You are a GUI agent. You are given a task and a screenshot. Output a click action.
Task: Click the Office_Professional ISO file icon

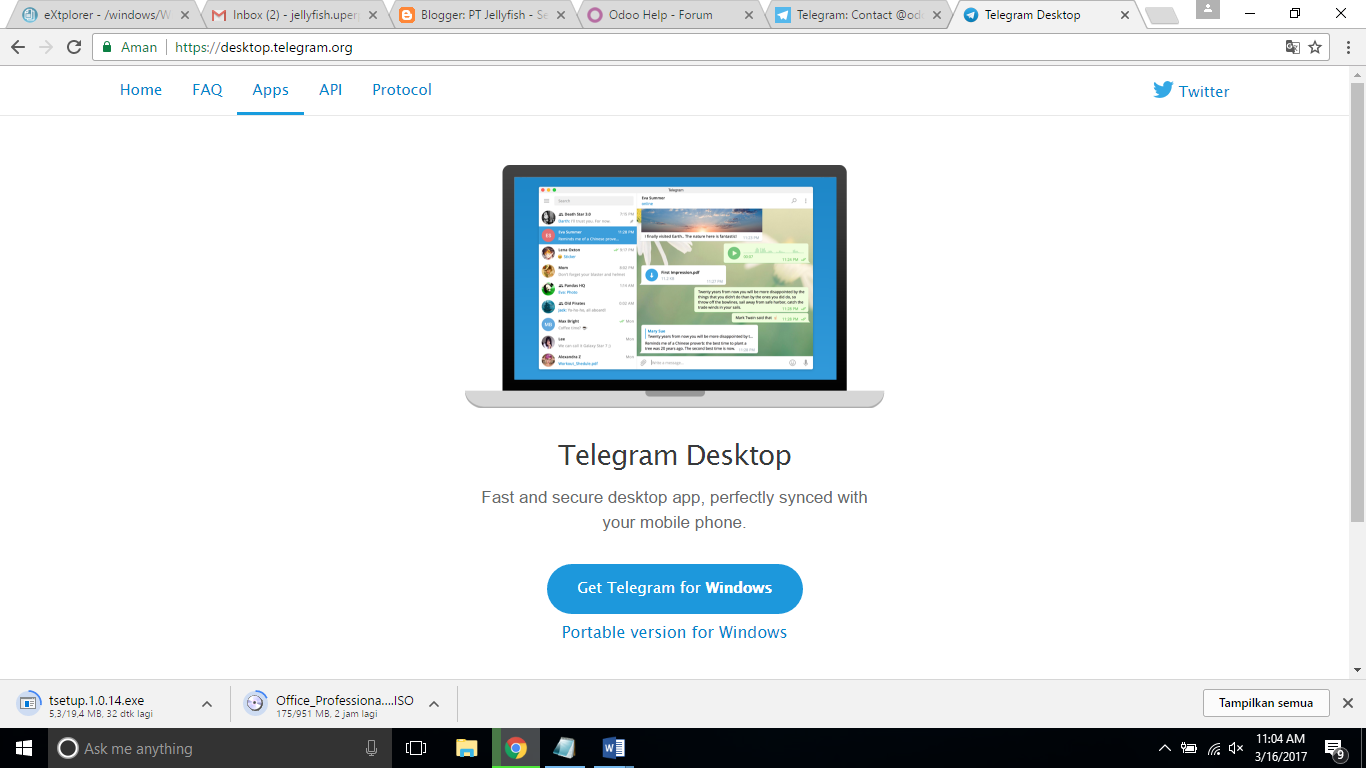point(256,703)
